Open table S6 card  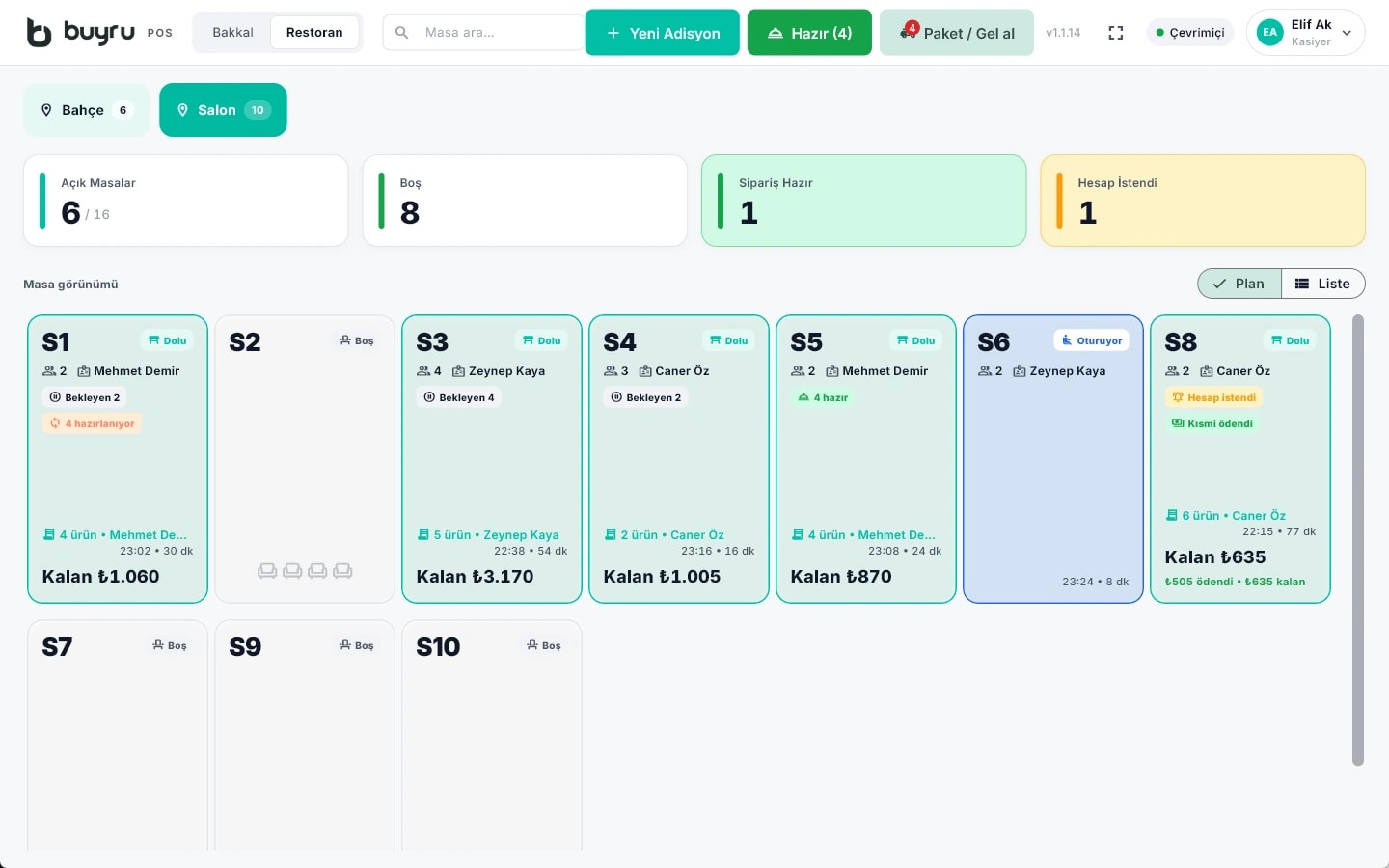(1053, 459)
